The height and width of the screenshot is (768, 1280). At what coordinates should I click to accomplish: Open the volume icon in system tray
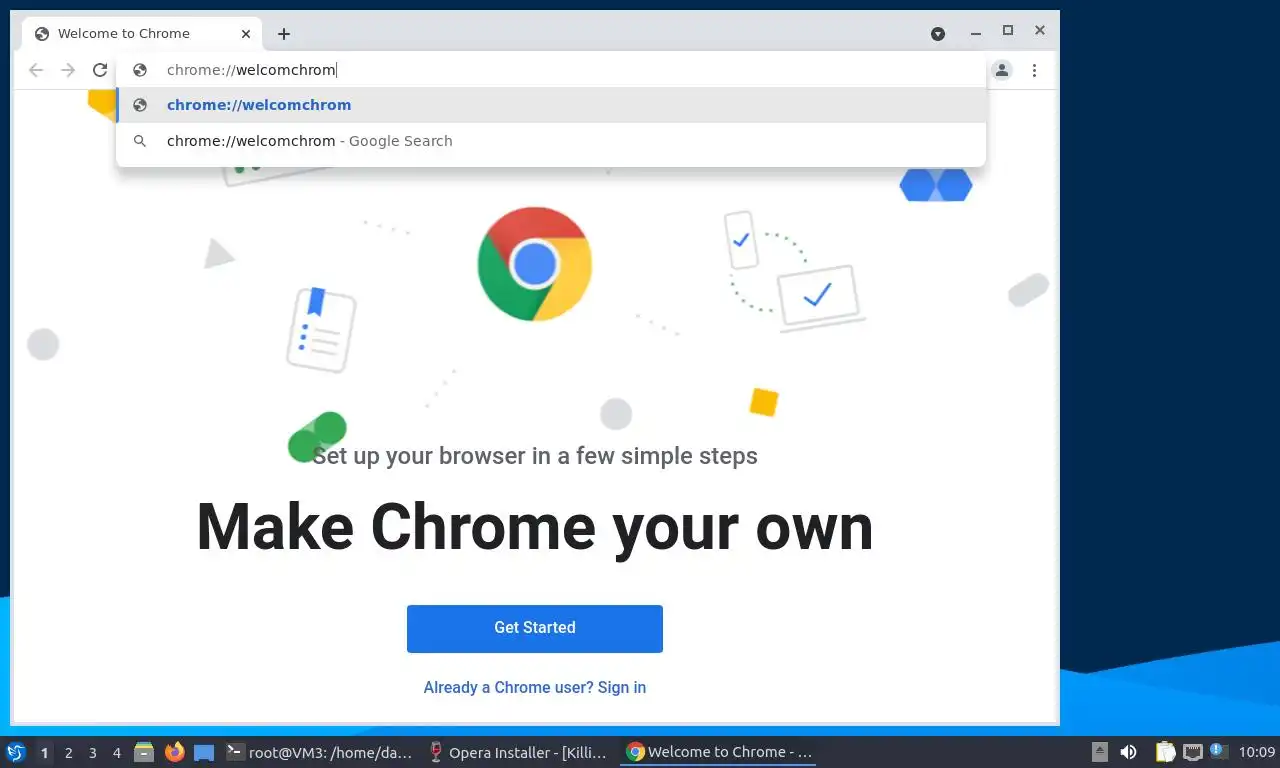(x=1128, y=752)
